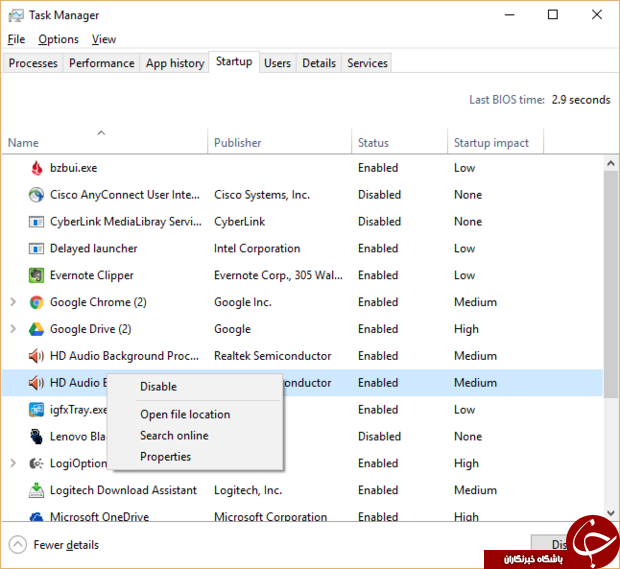Select the Evernote Clipper entry

(x=92, y=276)
